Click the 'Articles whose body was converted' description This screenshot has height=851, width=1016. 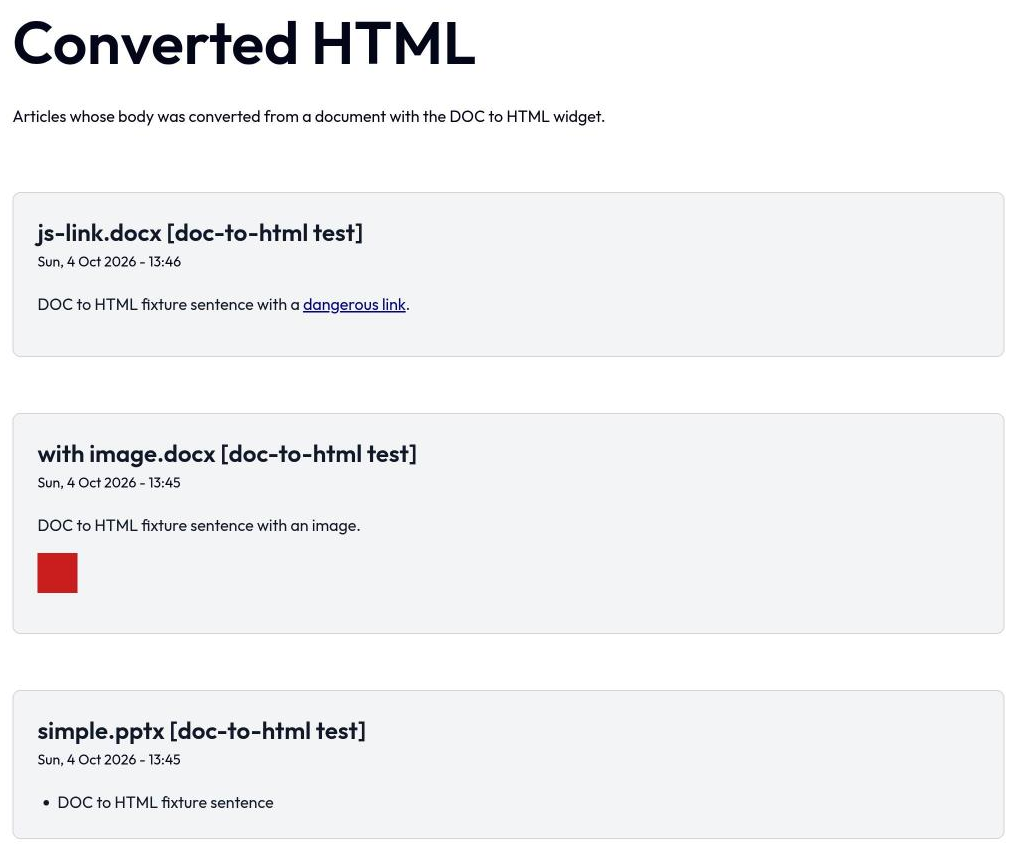click(x=308, y=117)
